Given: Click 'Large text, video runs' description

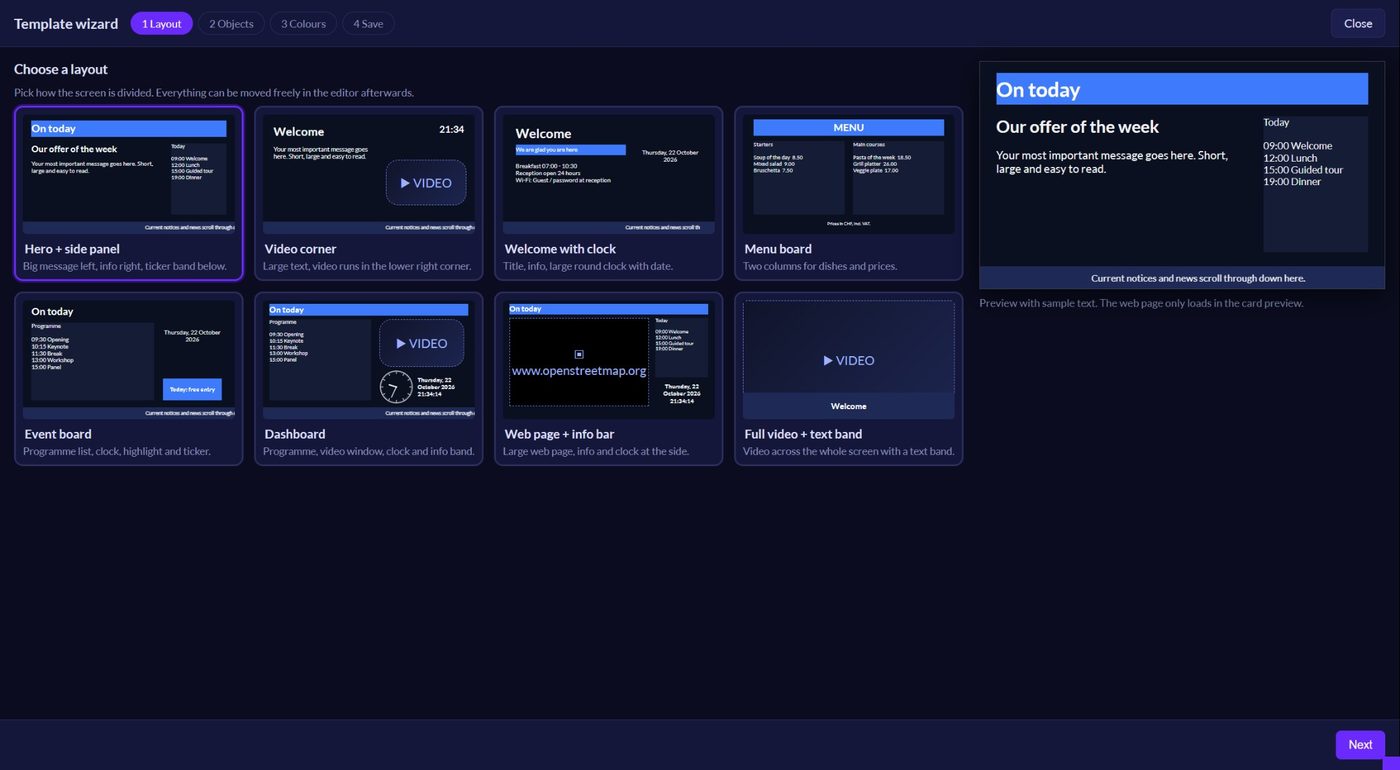Looking at the screenshot, I should click(367, 266).
